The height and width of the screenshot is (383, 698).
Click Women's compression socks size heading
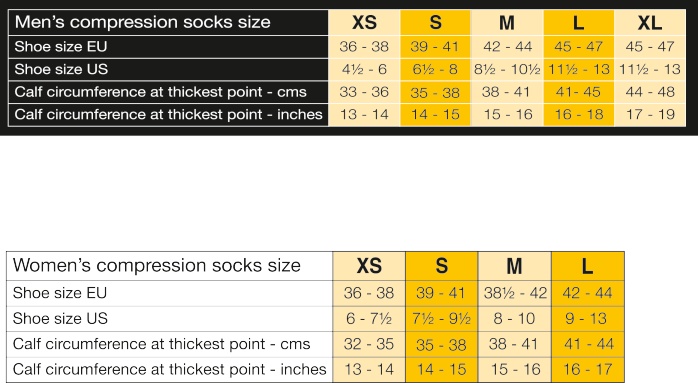157,265
